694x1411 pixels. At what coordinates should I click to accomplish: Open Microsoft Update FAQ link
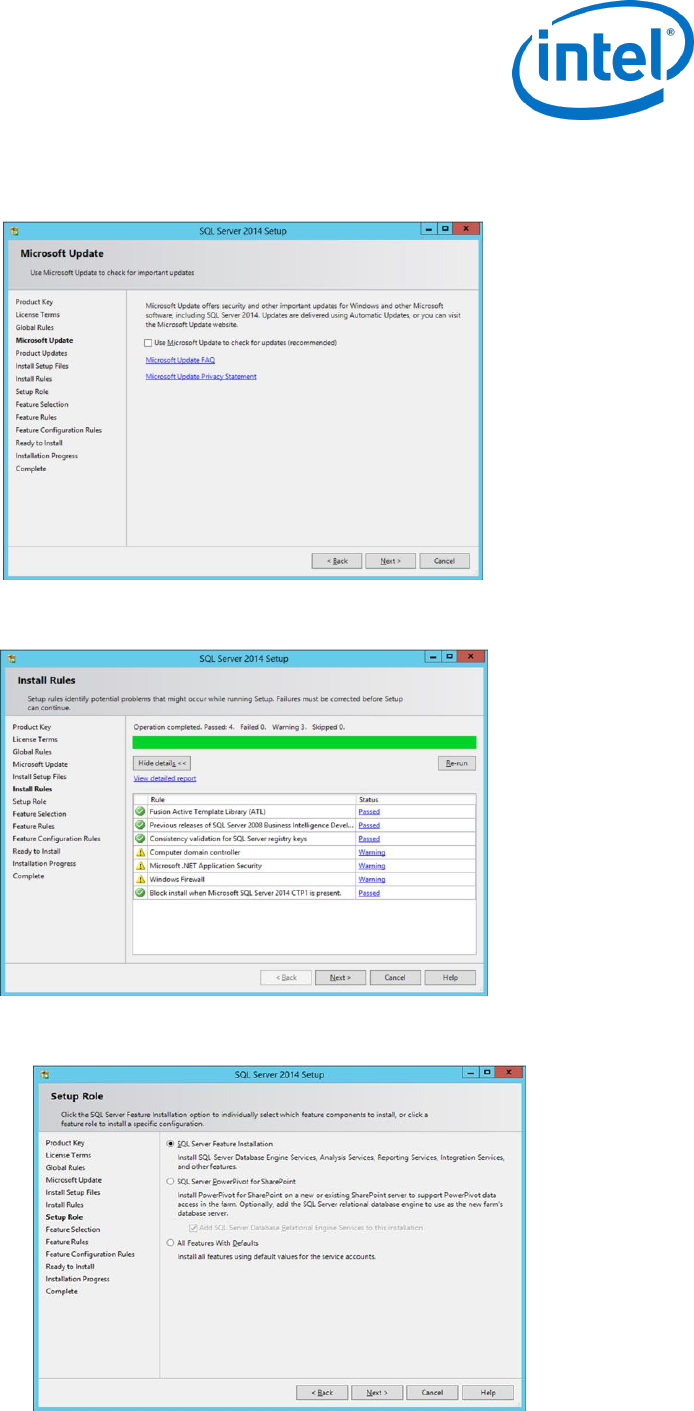(180, 360)
